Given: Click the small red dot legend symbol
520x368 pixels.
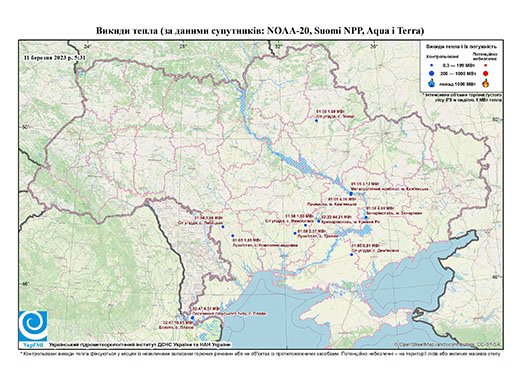Looking at the screenshot, I should click(486, 65).
